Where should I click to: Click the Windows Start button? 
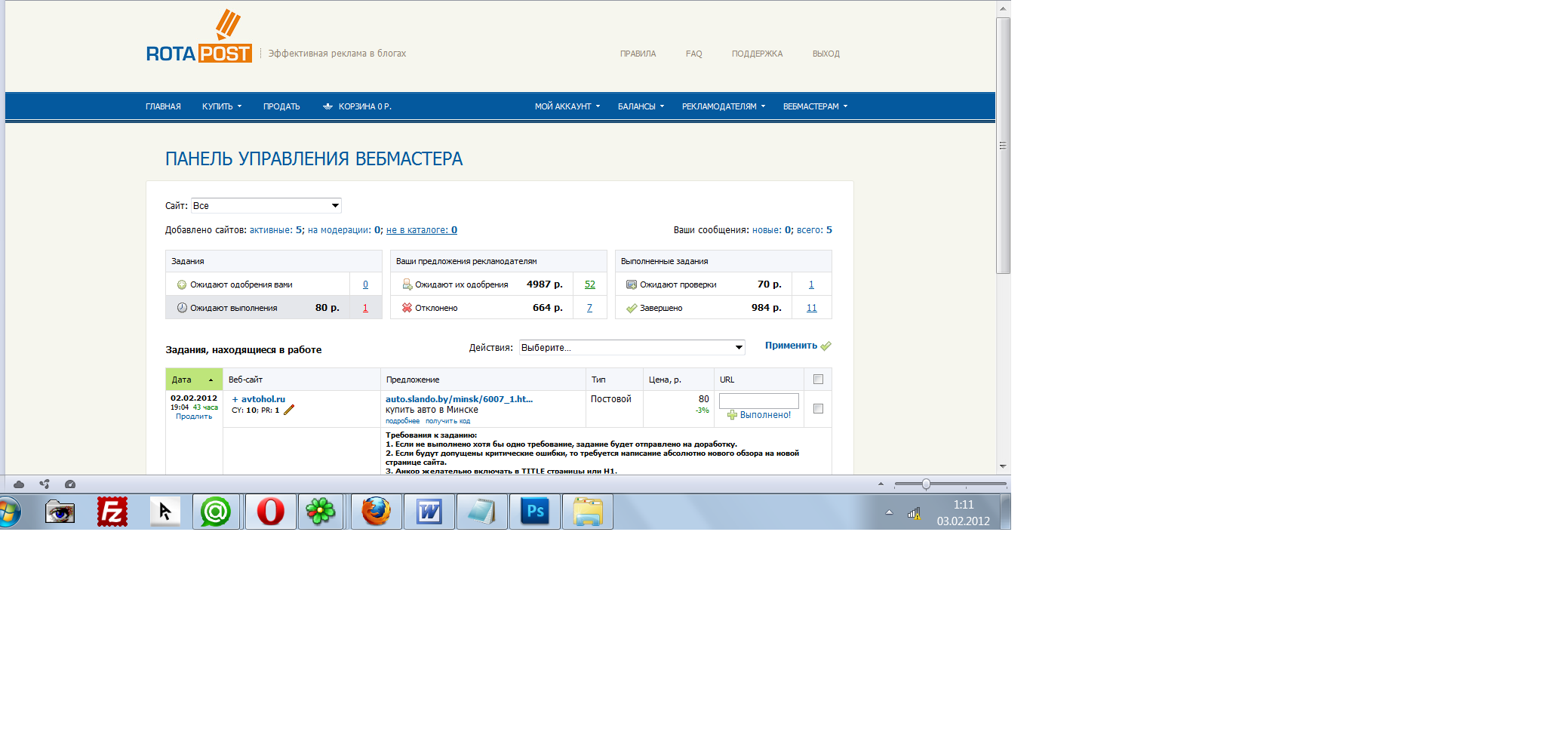point(8,512)
